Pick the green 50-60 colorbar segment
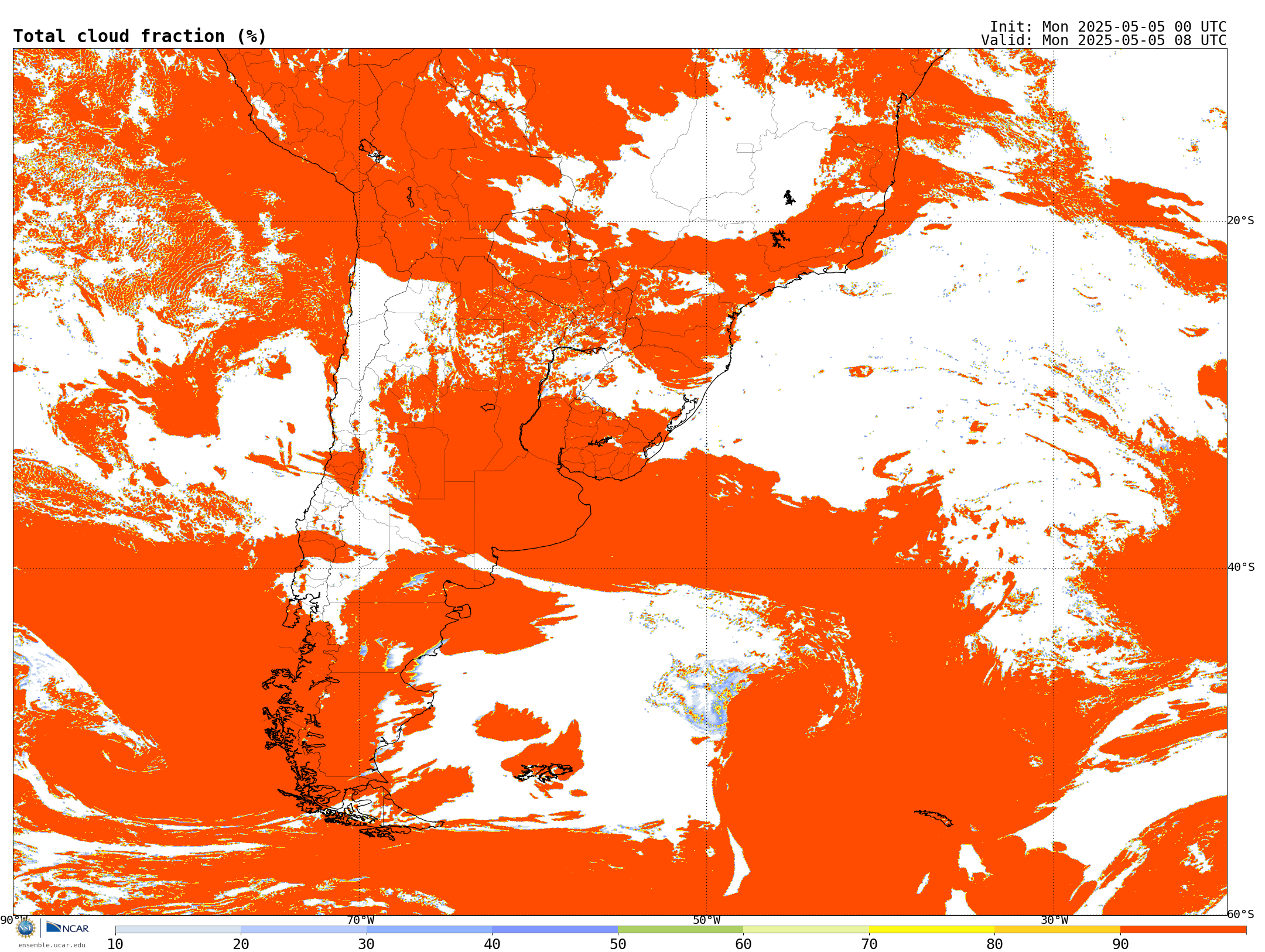Image resolution: width=1265 pixels, height=952 pixels. point(681,930)
